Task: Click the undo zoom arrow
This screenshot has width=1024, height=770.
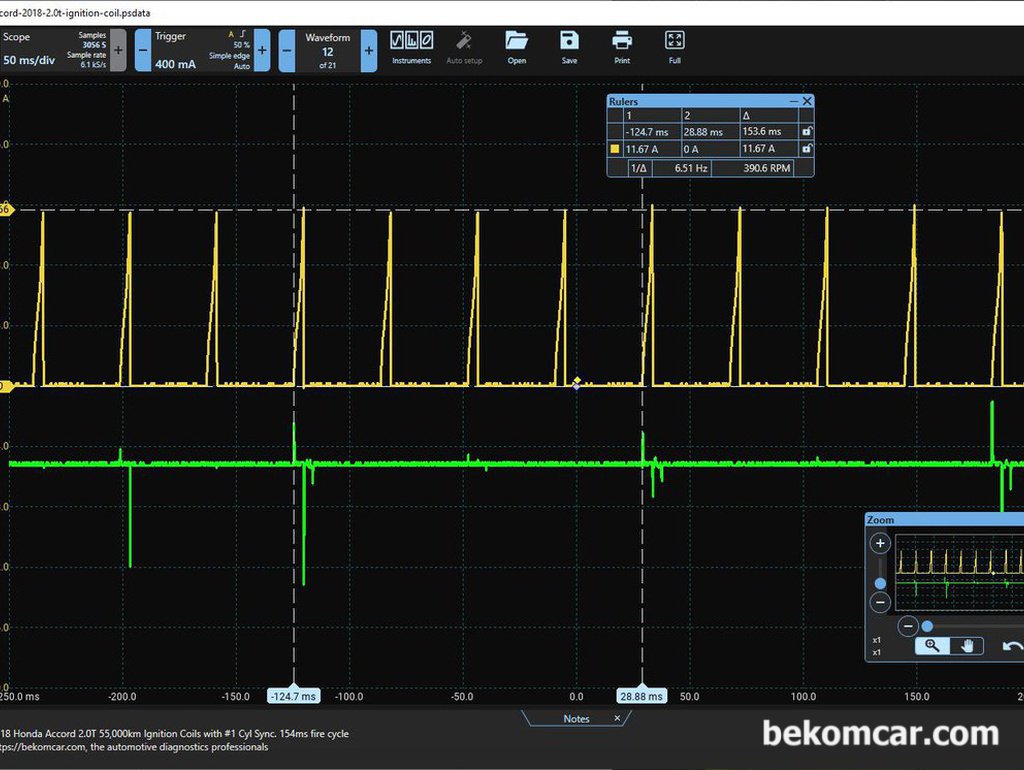Action: [1012, 646]
